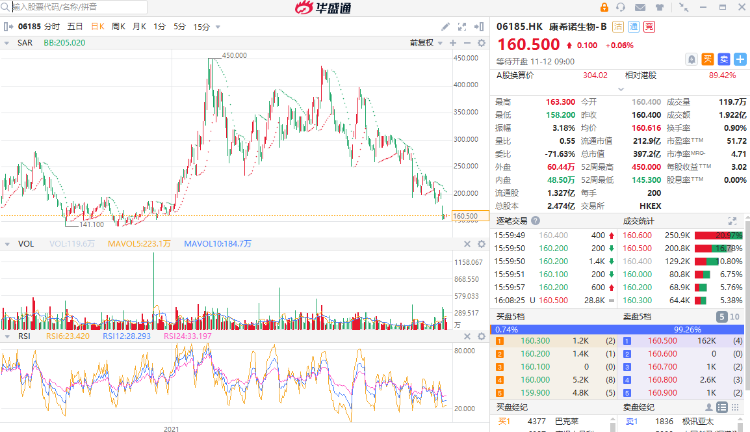
Task: Click the blue Sell (卖) button
Action: pos(724,59)
